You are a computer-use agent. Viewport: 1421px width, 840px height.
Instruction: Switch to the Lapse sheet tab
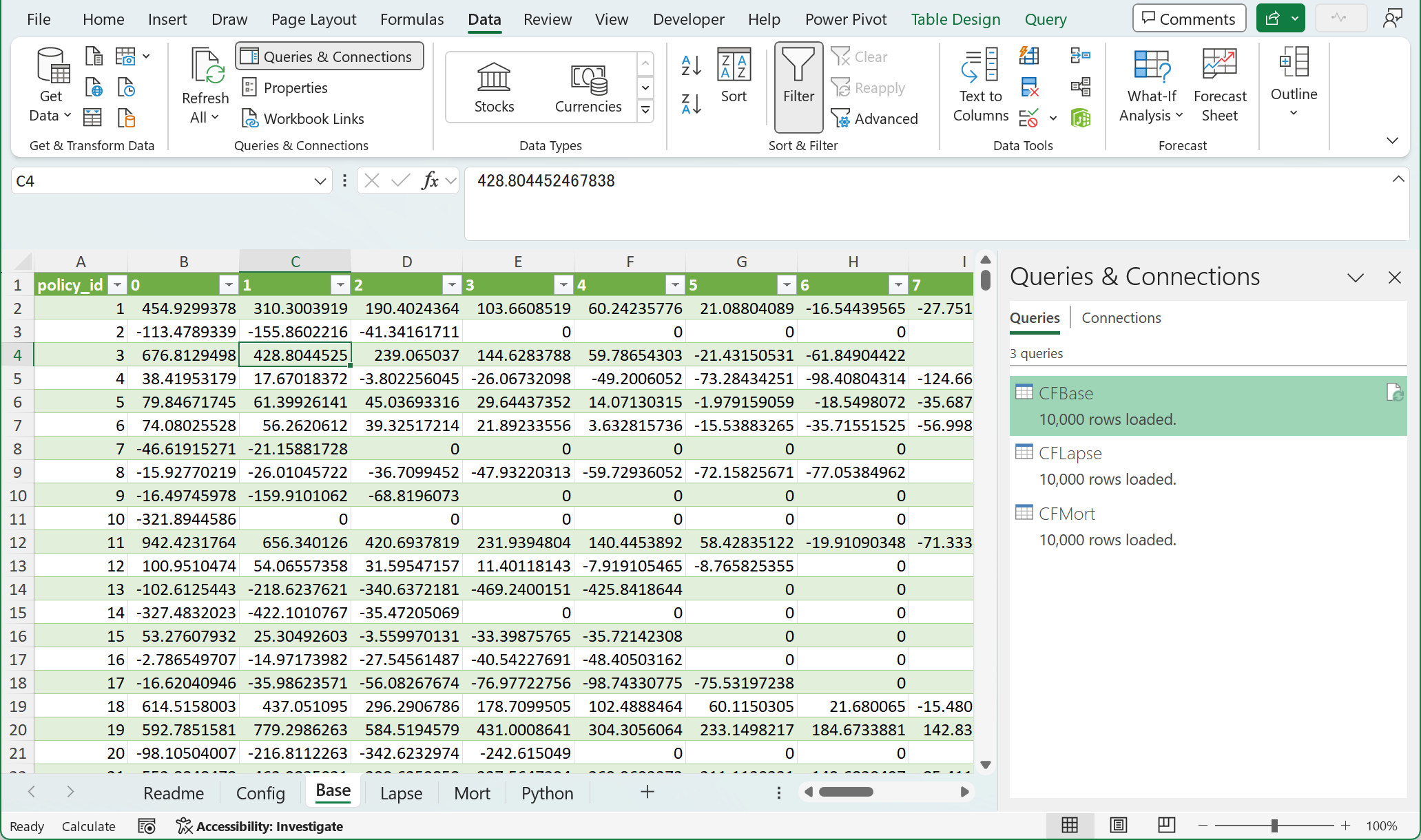pos(401,793)
